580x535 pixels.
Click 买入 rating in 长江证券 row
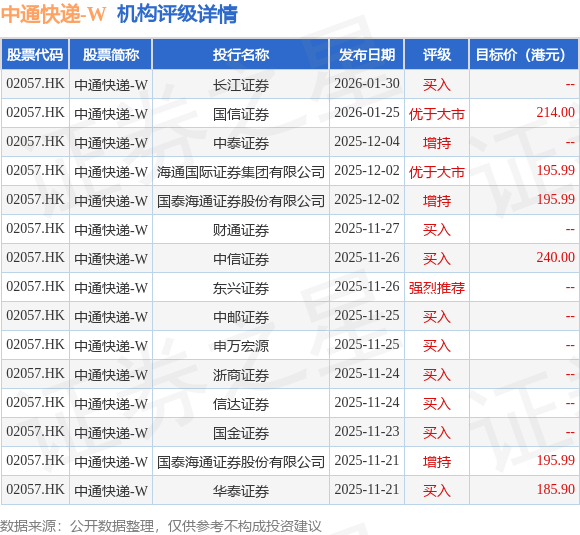437,85
